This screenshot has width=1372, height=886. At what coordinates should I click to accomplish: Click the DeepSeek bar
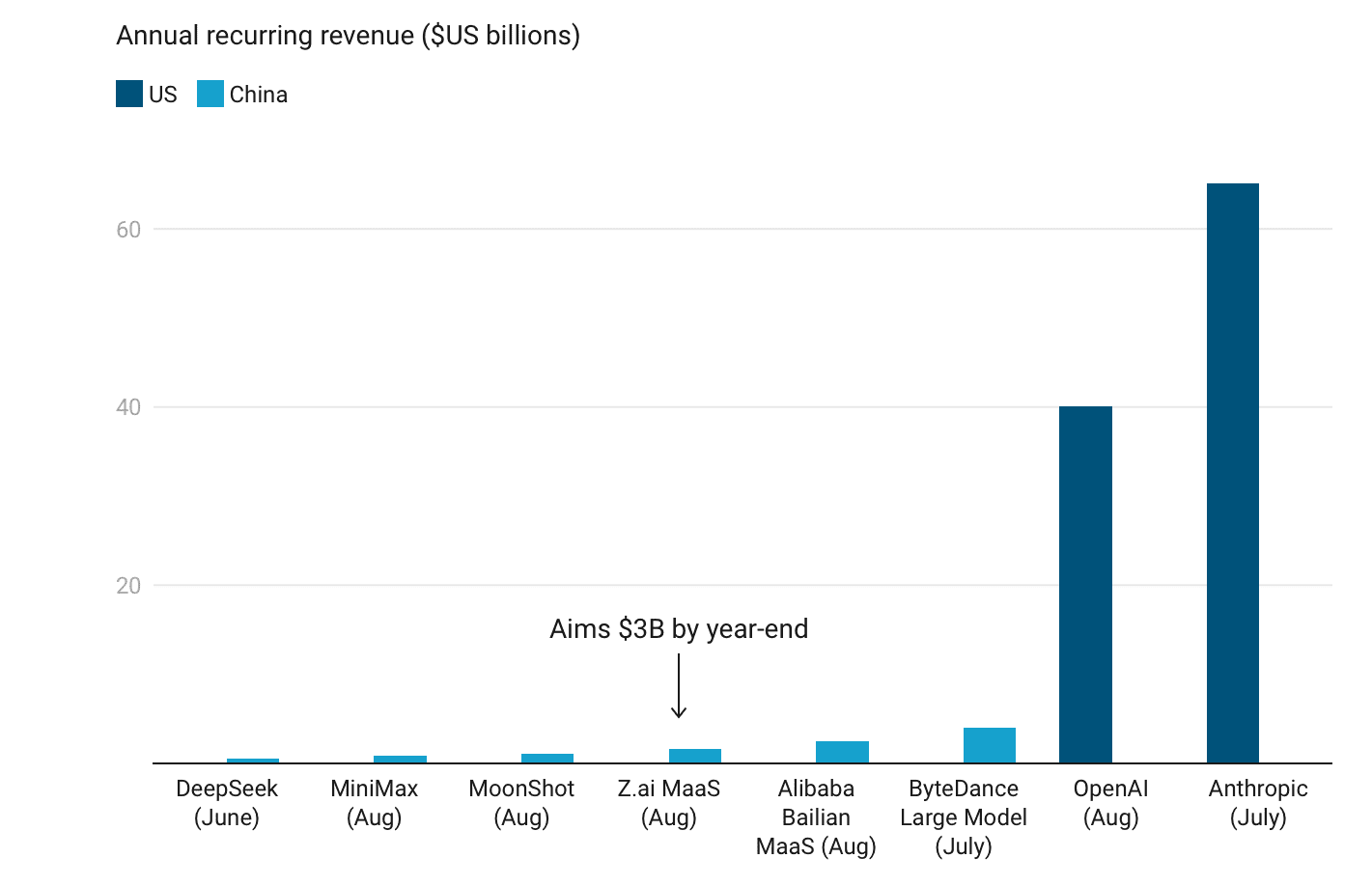pos(253,761)
